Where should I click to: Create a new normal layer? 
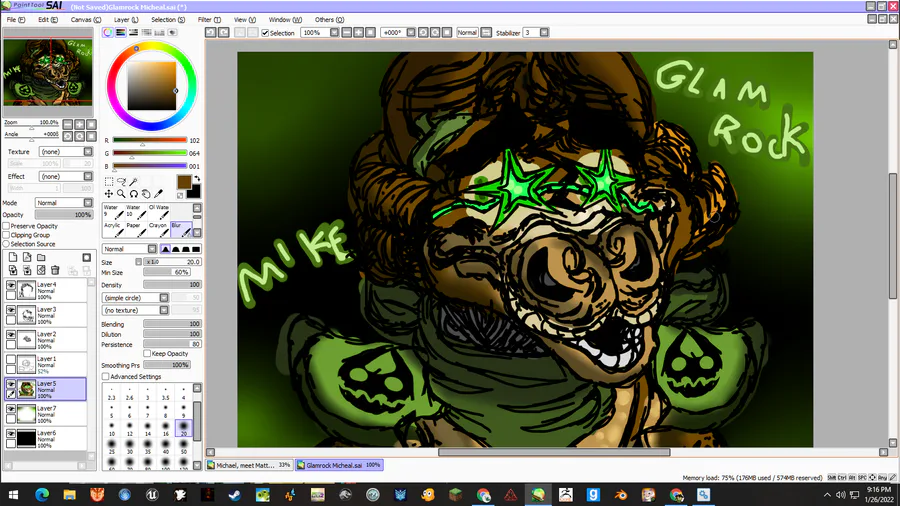click(x=13, y=258)
